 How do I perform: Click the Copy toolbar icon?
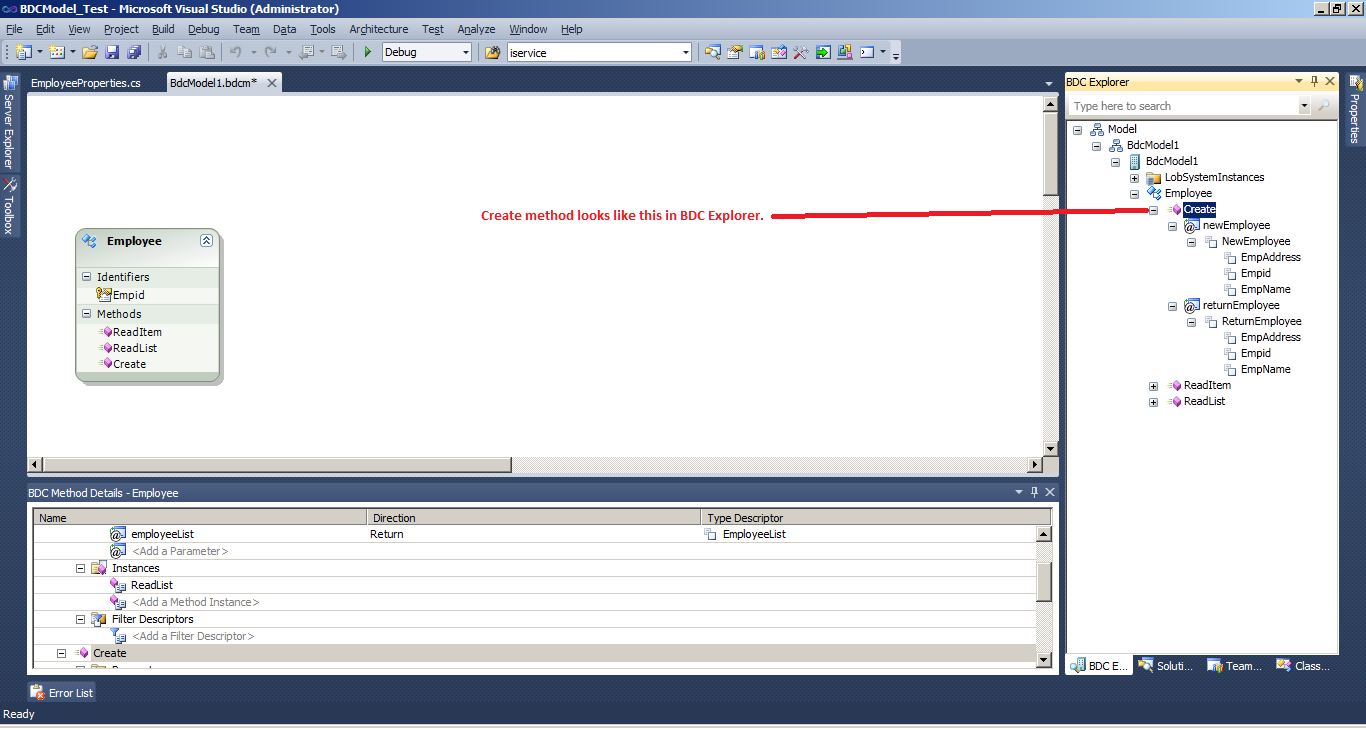click(x=185, y=52)
